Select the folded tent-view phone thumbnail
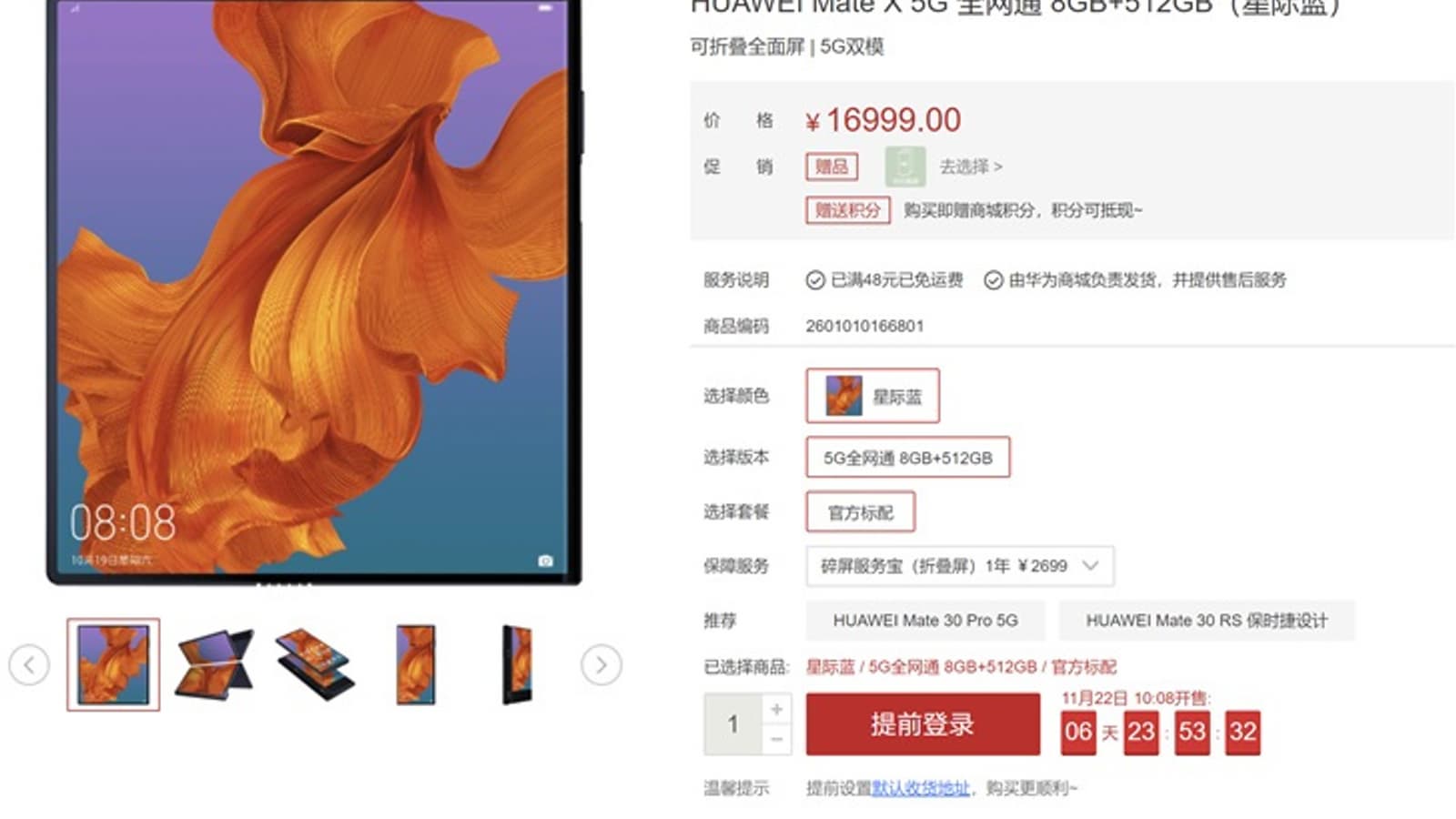This screenshot has width=1456, height=819. [x=215, y=664]
